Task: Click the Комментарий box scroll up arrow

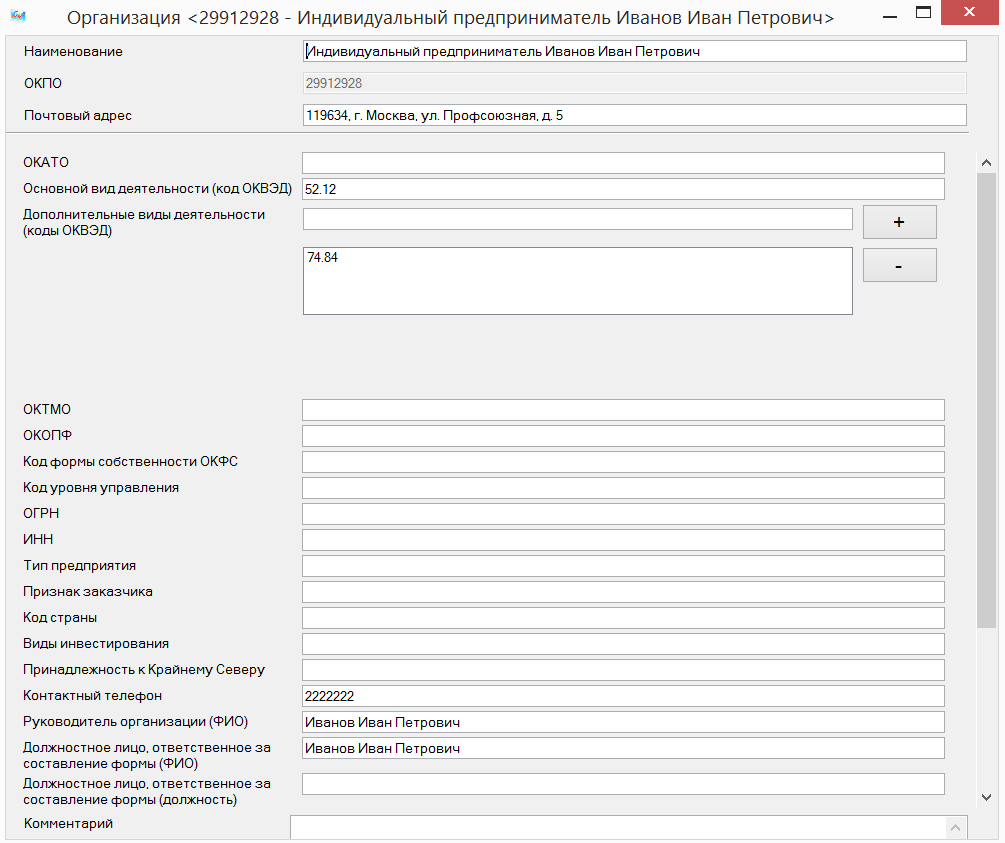Action: click(958, 828)
